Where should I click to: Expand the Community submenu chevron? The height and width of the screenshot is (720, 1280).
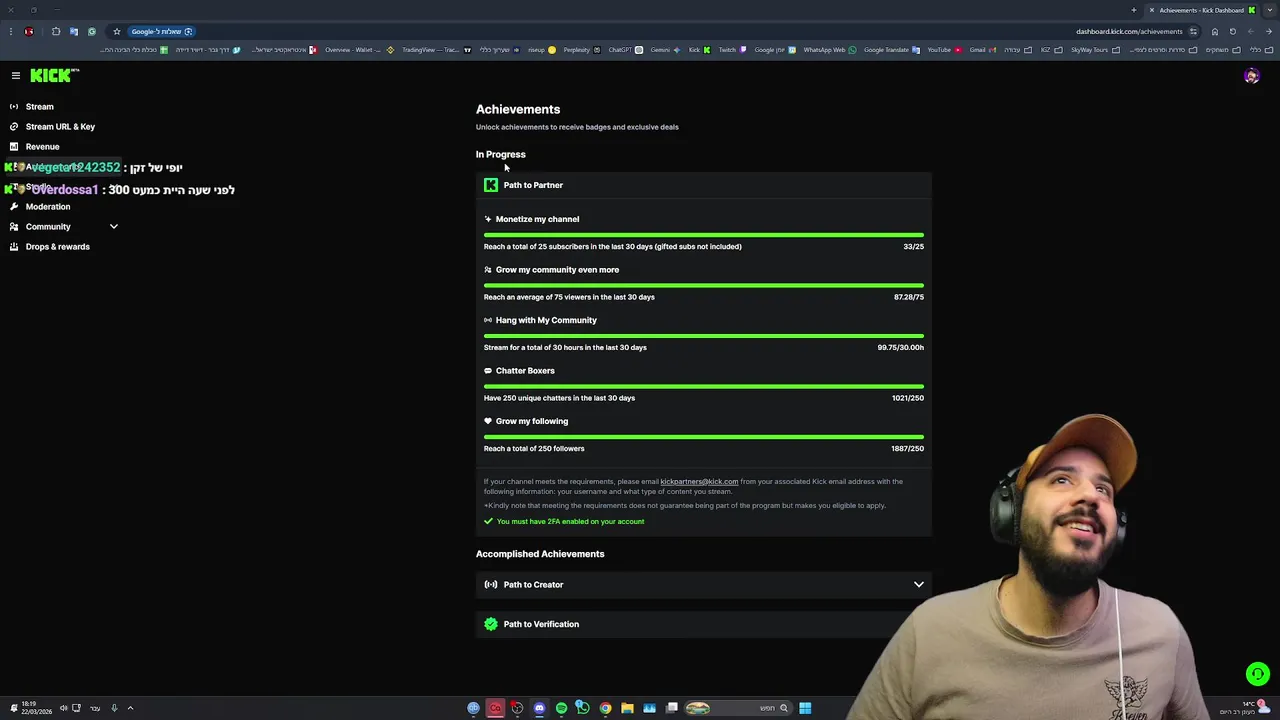[x=113, y=226]
